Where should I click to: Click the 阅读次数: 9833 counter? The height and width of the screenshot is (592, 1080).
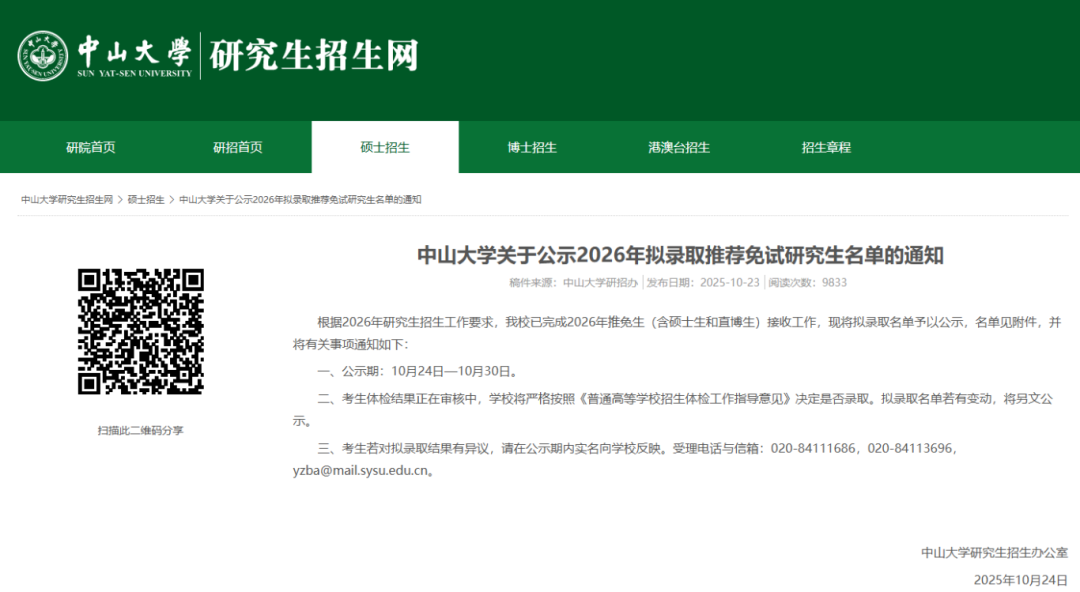tap(807, 283)
